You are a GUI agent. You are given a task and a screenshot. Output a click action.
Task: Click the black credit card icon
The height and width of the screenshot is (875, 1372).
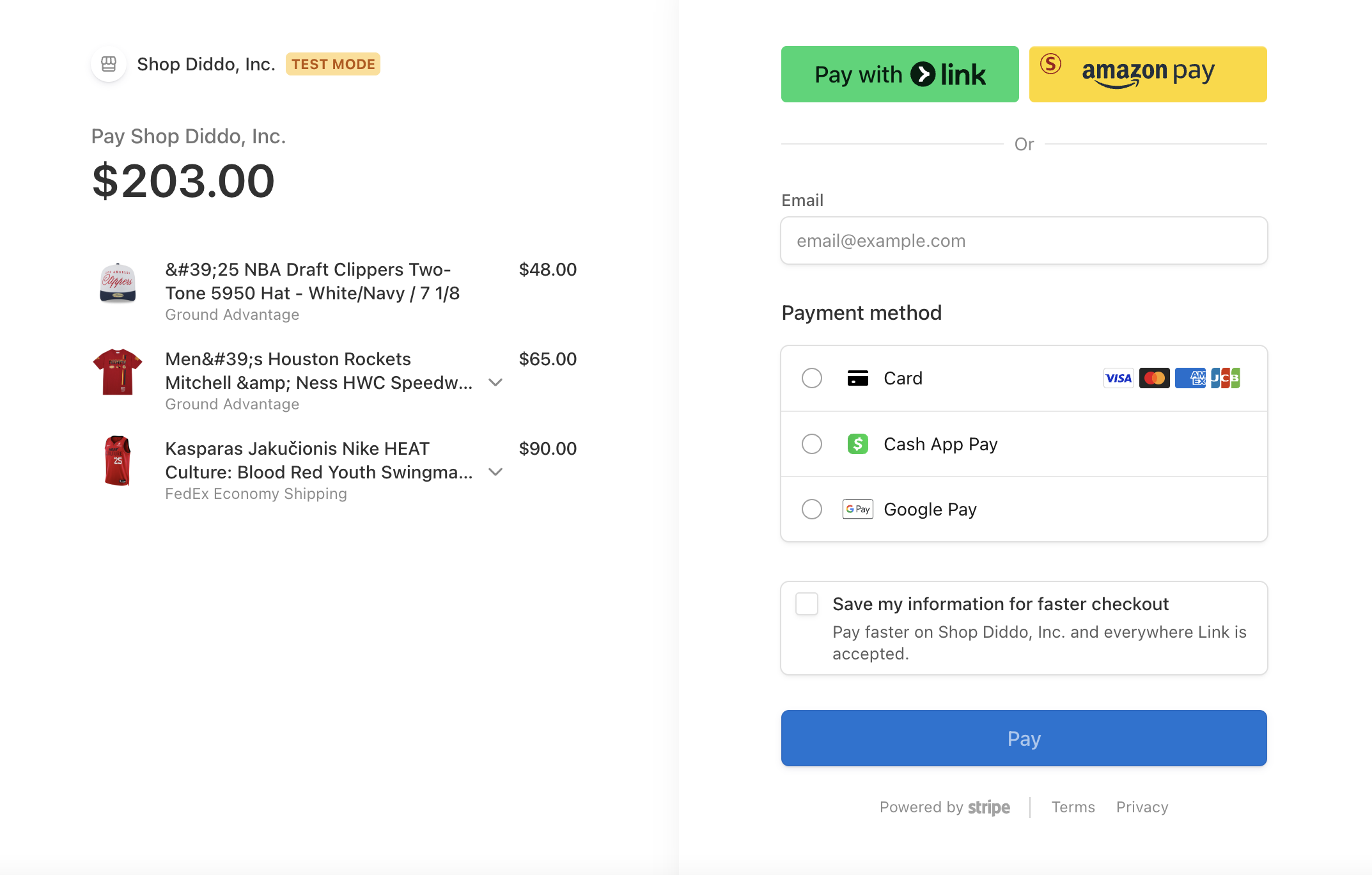(857, 378)
